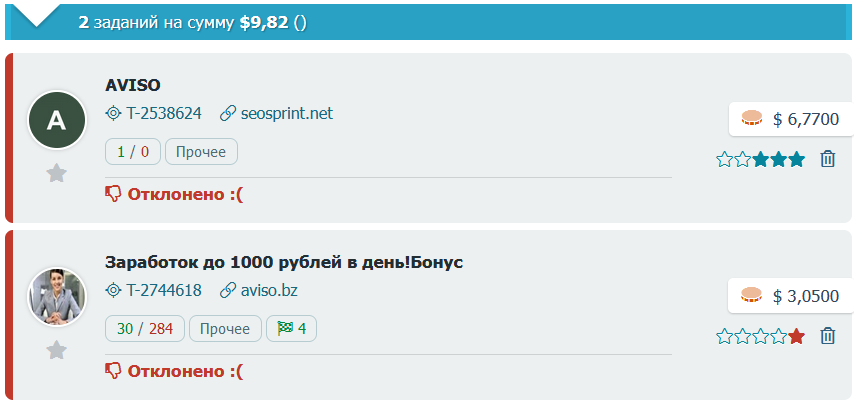Select the Прочее tag on the AVISO task

pyautogui.click(x=201, y=152)
